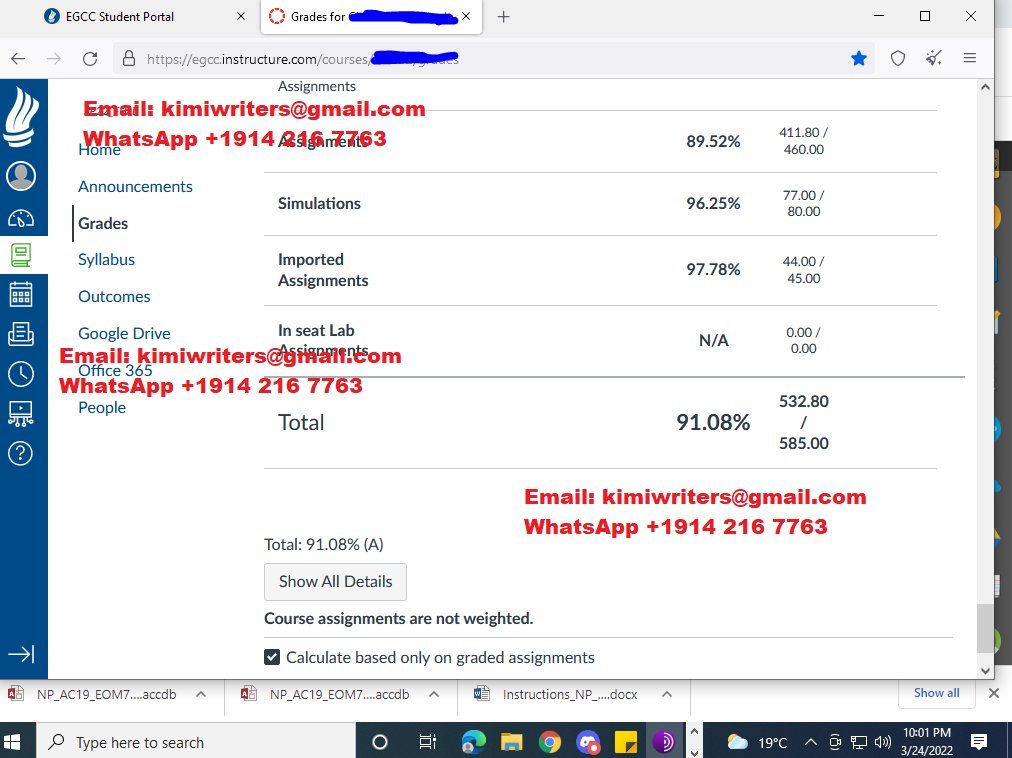Open Discord from the taskbar
Image resolution: width=1012 pixels, height=758 pixels.
point(588,742)
